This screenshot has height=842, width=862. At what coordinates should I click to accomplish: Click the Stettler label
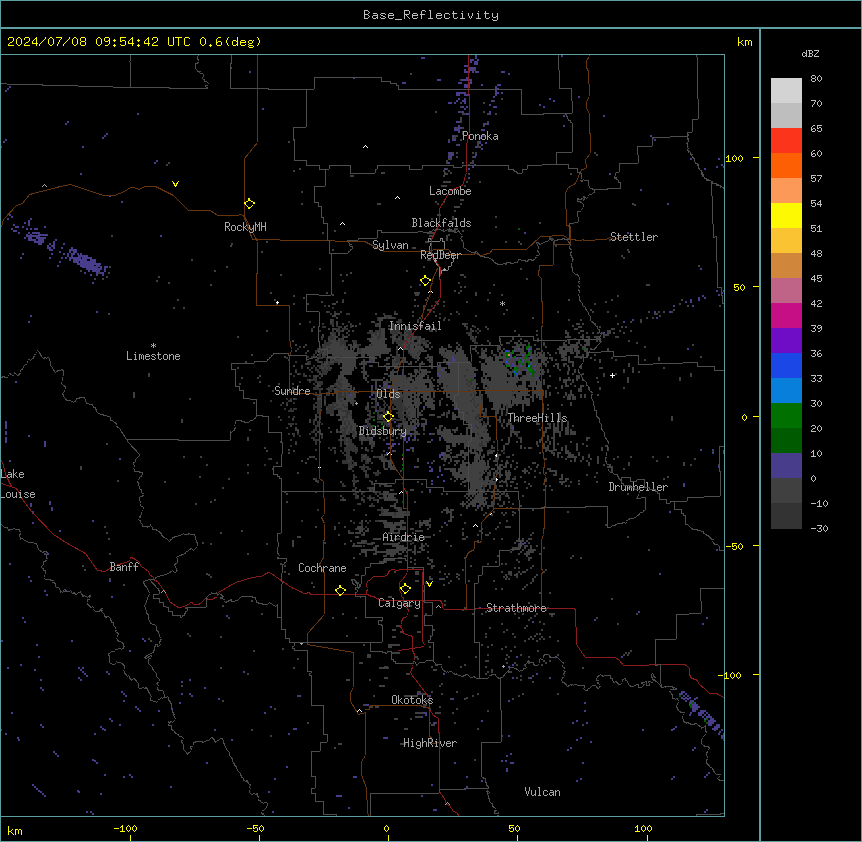coord(634,237)
